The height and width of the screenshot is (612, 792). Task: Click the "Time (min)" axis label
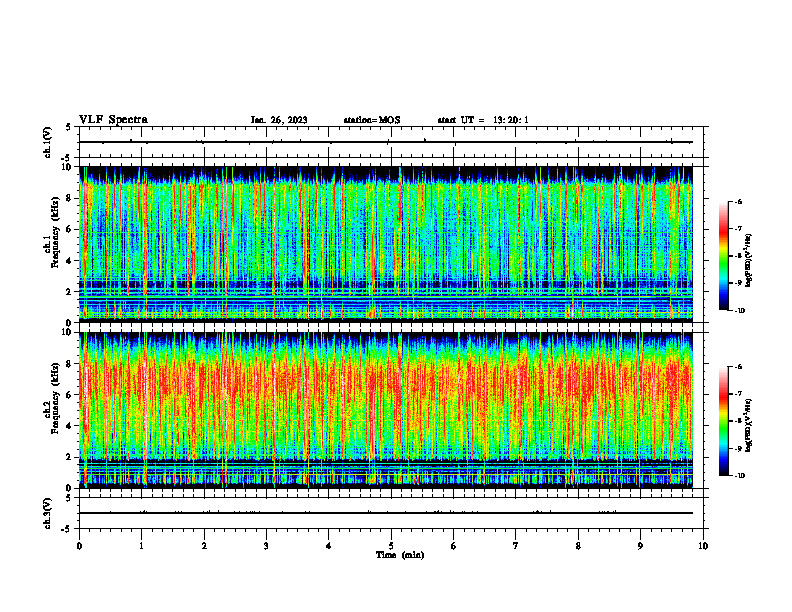pyautogui.click(x=400, y=555)
